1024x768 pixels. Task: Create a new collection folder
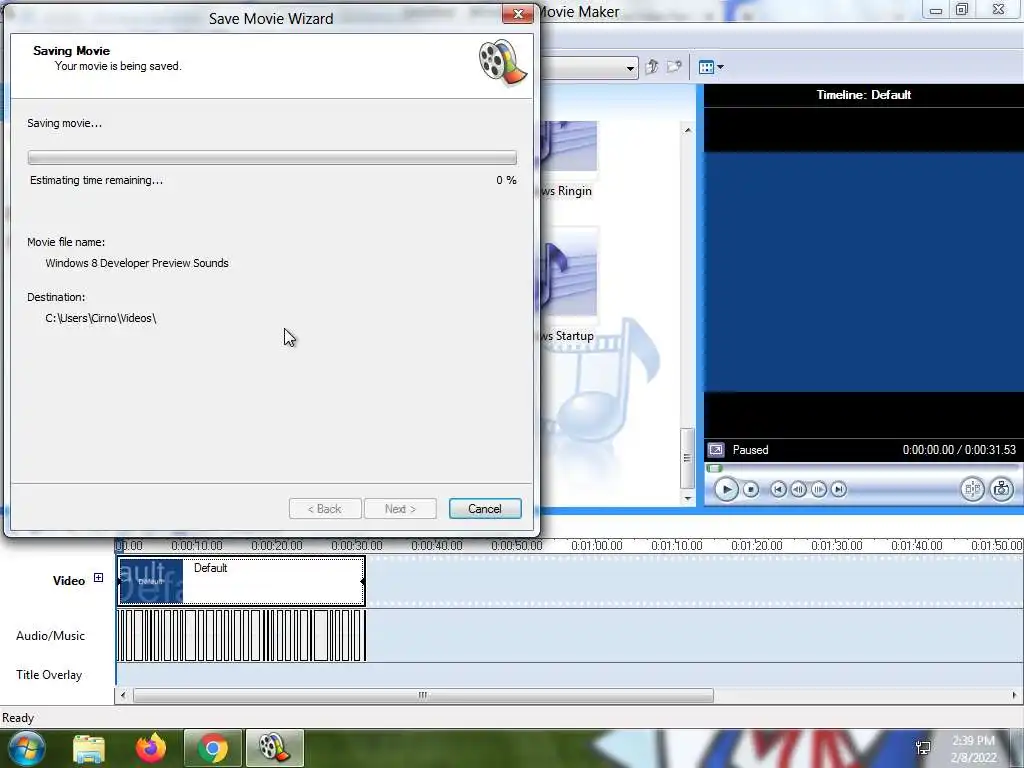click(674, 67)
